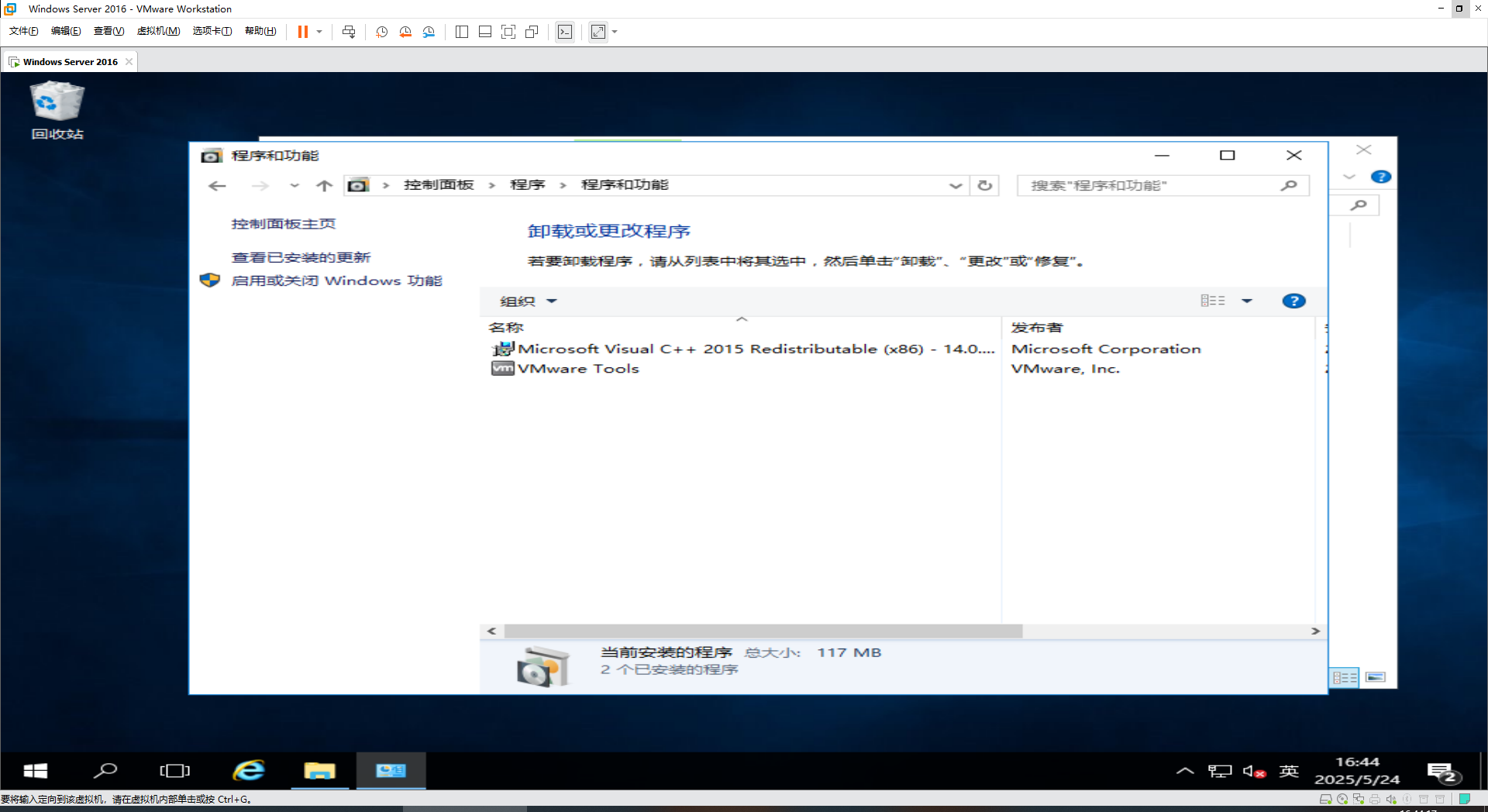Open the Recycle Bin desktop icon
Image resolution: width=1488 pixels, height=812 pixels.
coord(57,111)
